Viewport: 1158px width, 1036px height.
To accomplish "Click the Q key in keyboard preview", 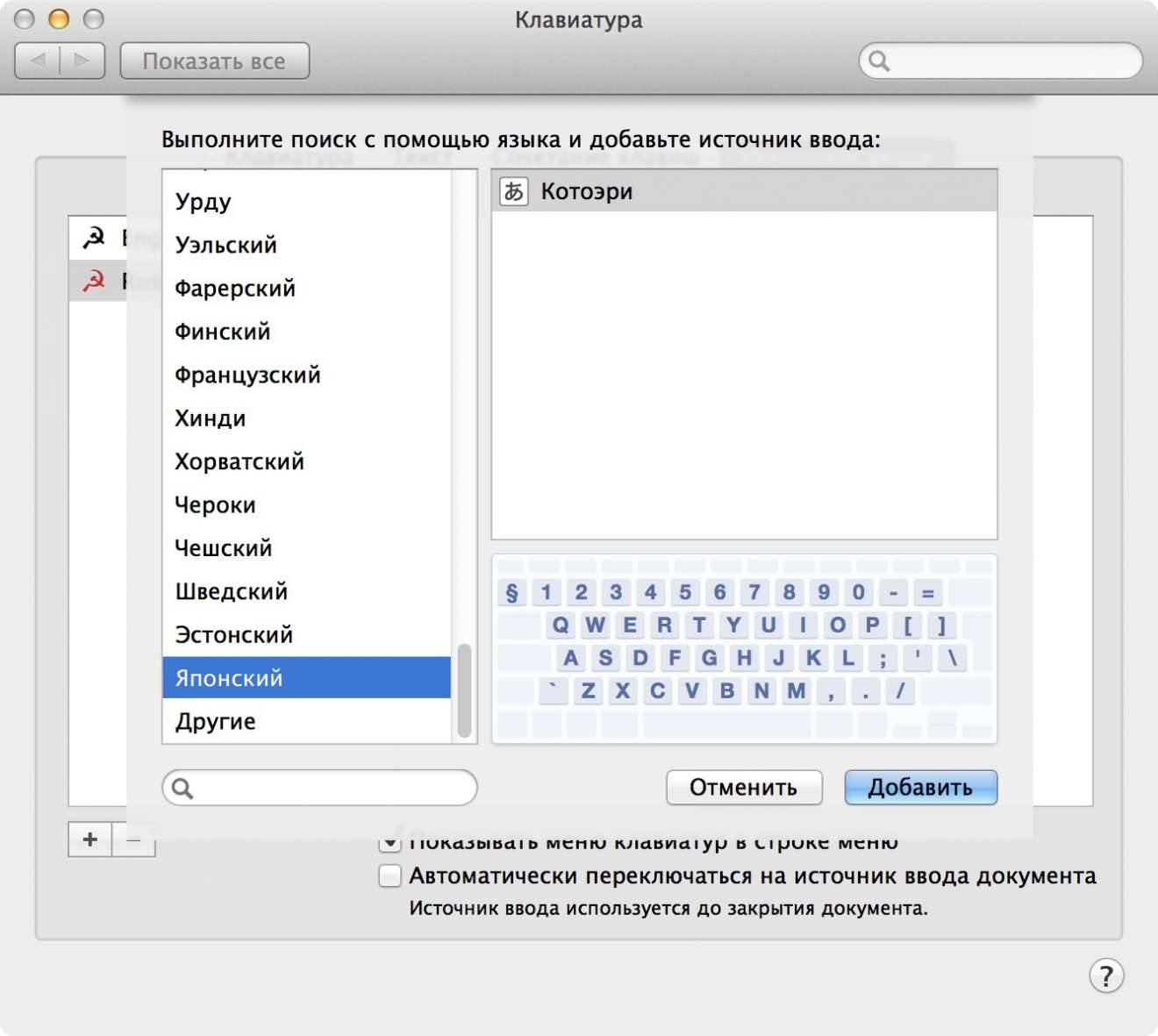I will [561, 625].
